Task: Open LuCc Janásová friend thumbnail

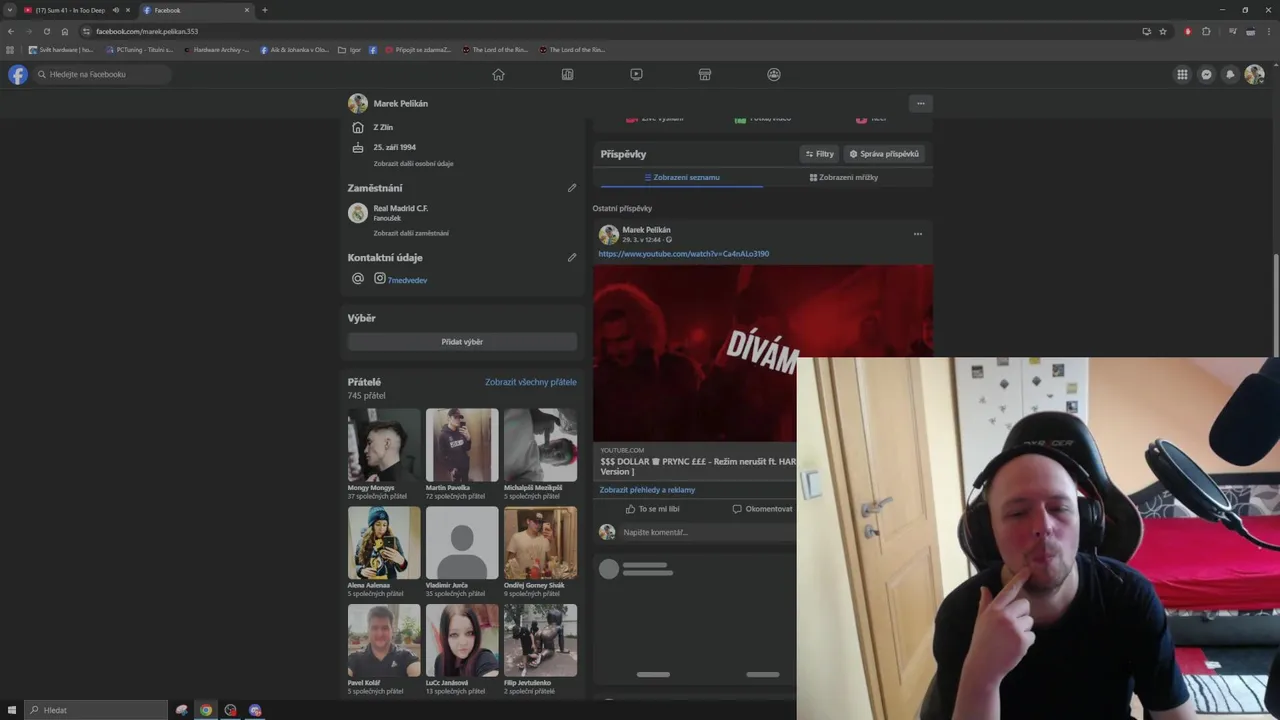Action: click(462, 640)
